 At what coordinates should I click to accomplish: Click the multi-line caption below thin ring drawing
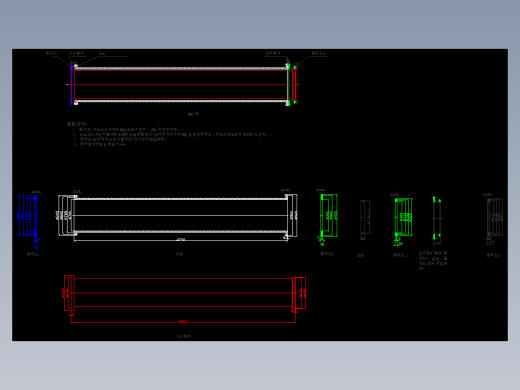point(433,260)
